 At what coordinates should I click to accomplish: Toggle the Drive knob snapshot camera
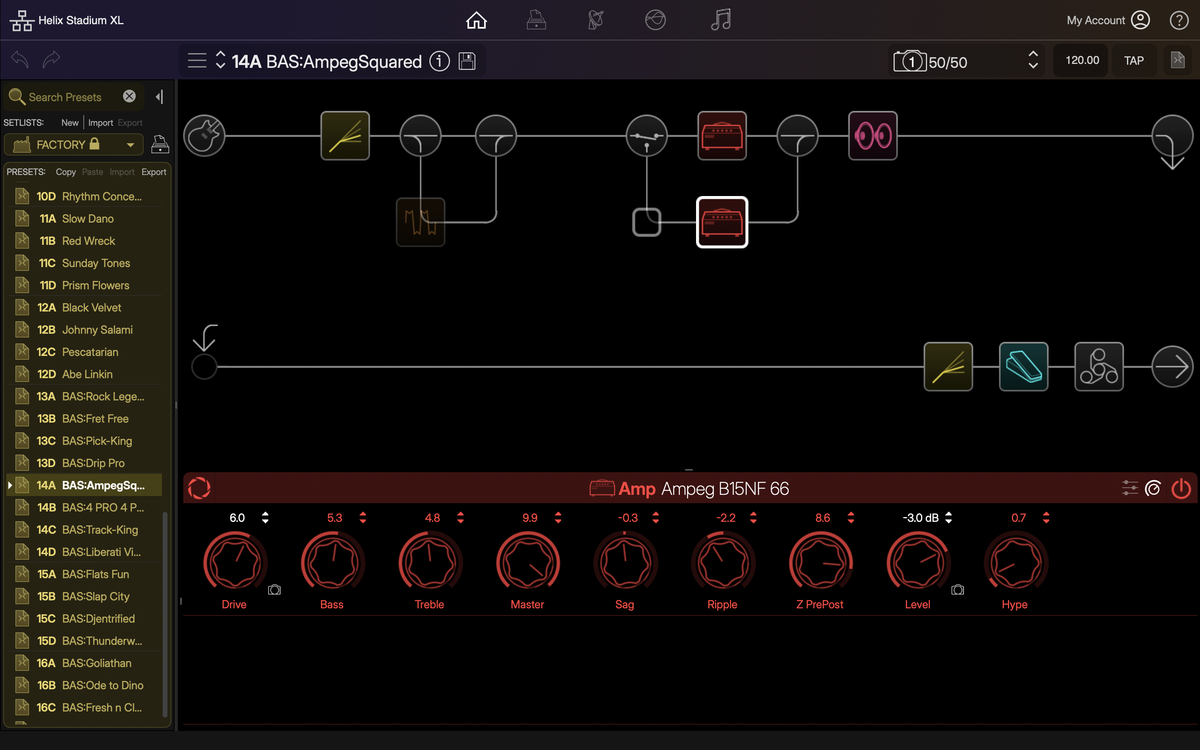click(x=275, y=590)
